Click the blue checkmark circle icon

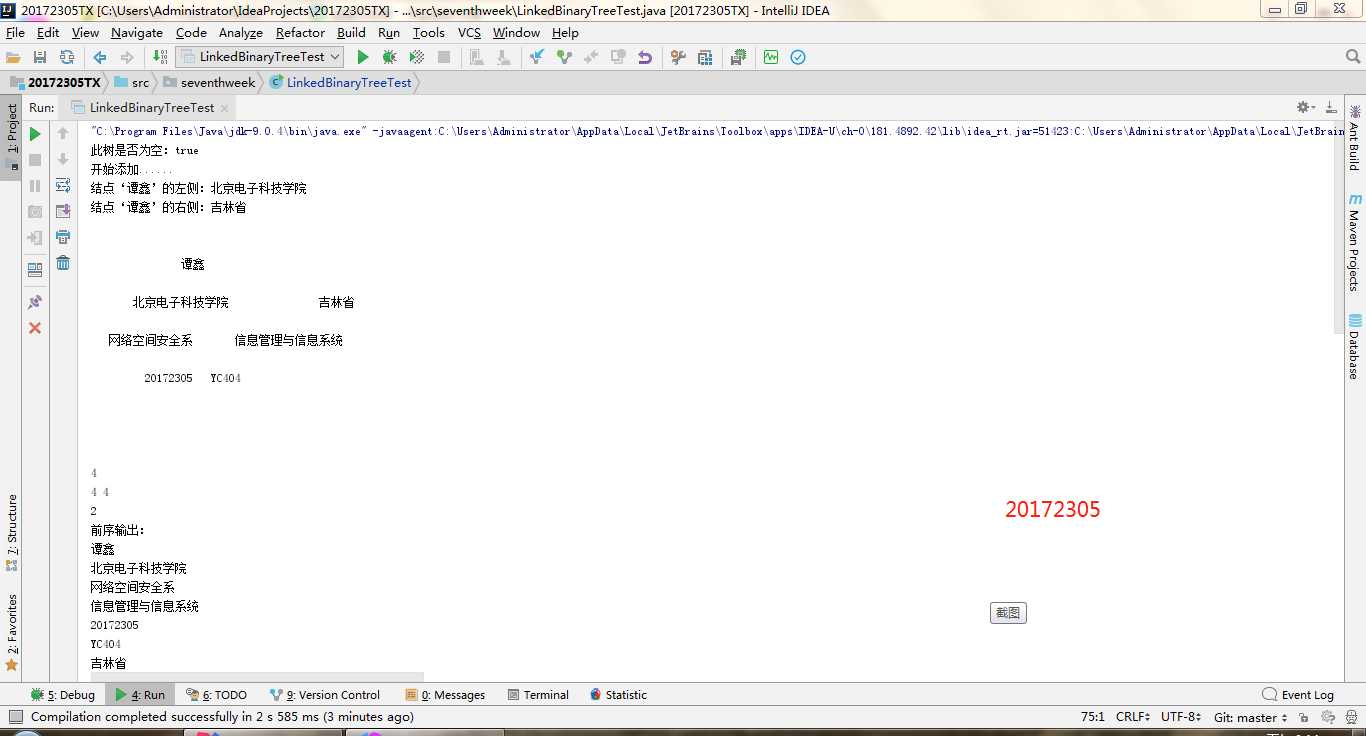point(798,58)
